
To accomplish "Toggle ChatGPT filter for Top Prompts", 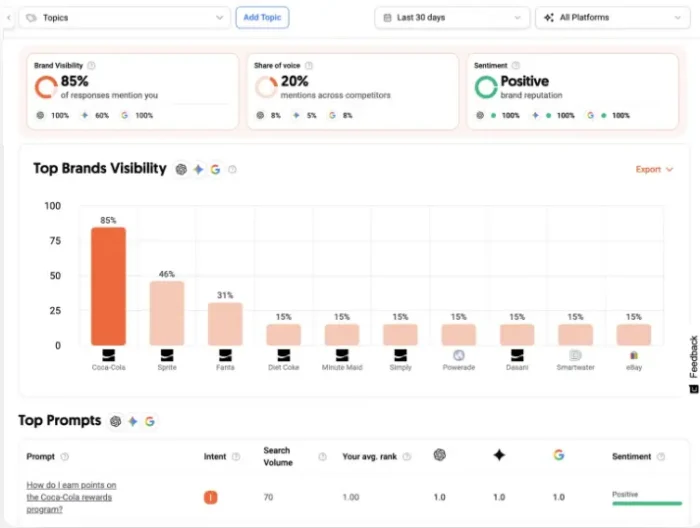I will pyautogui.click(x=116, y=421).
